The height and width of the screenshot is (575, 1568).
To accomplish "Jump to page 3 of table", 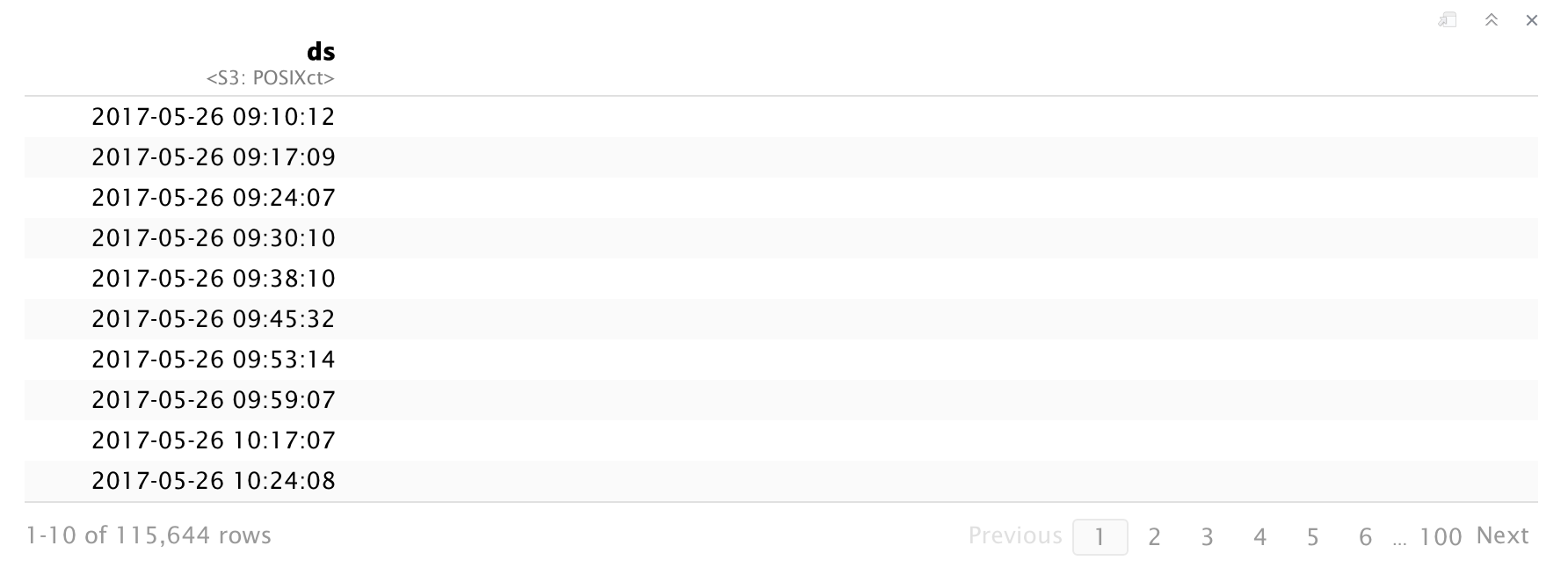I will 1207,536.
